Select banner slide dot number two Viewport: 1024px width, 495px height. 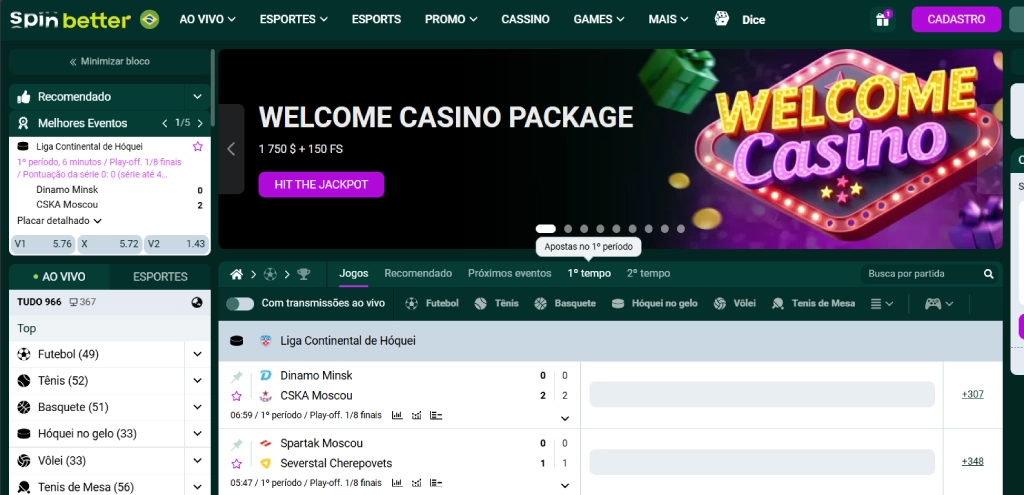tap(568, 229)
